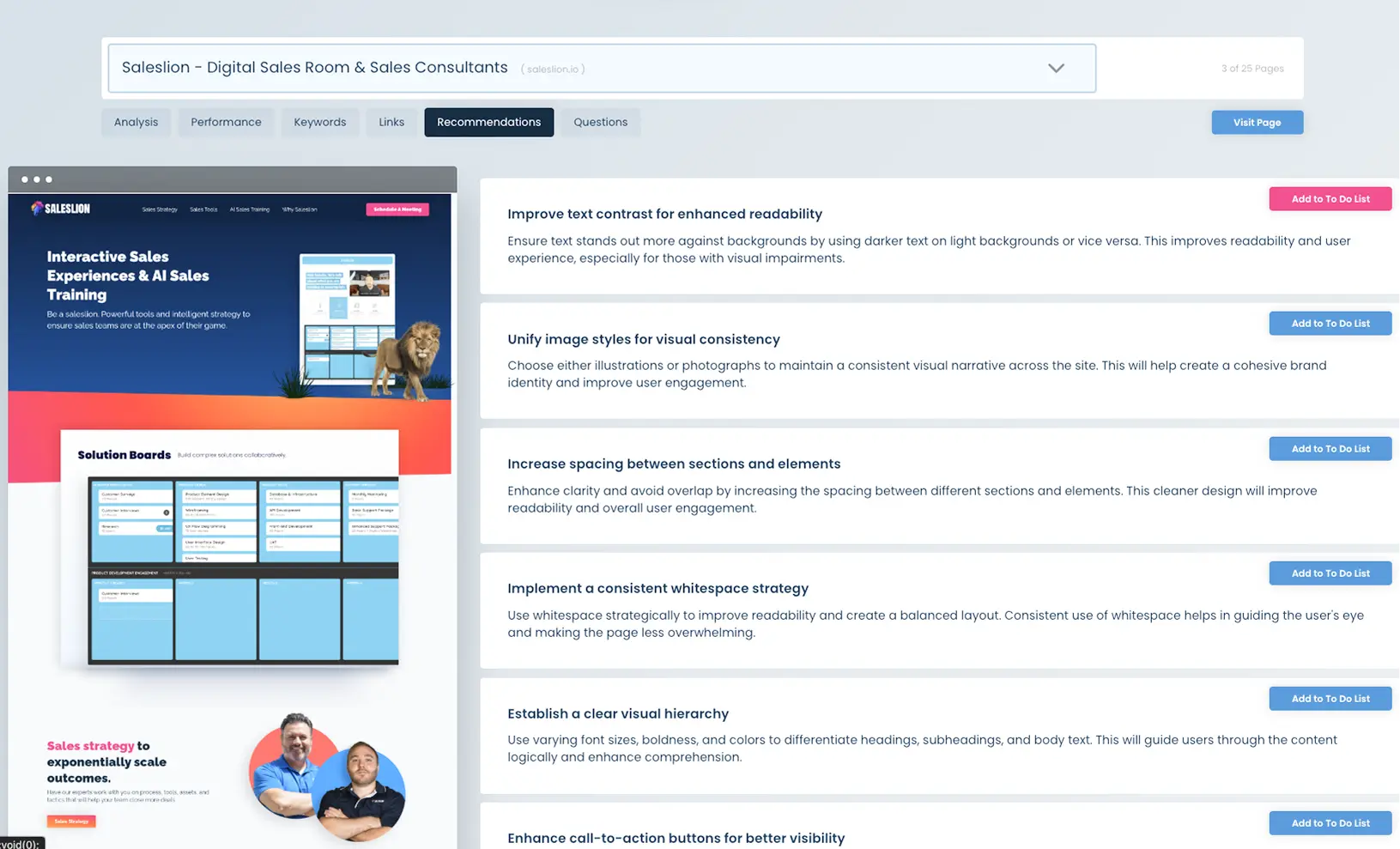Select the Recommendations tab
The image size is (1400, 849).
[x=489, y=122]
